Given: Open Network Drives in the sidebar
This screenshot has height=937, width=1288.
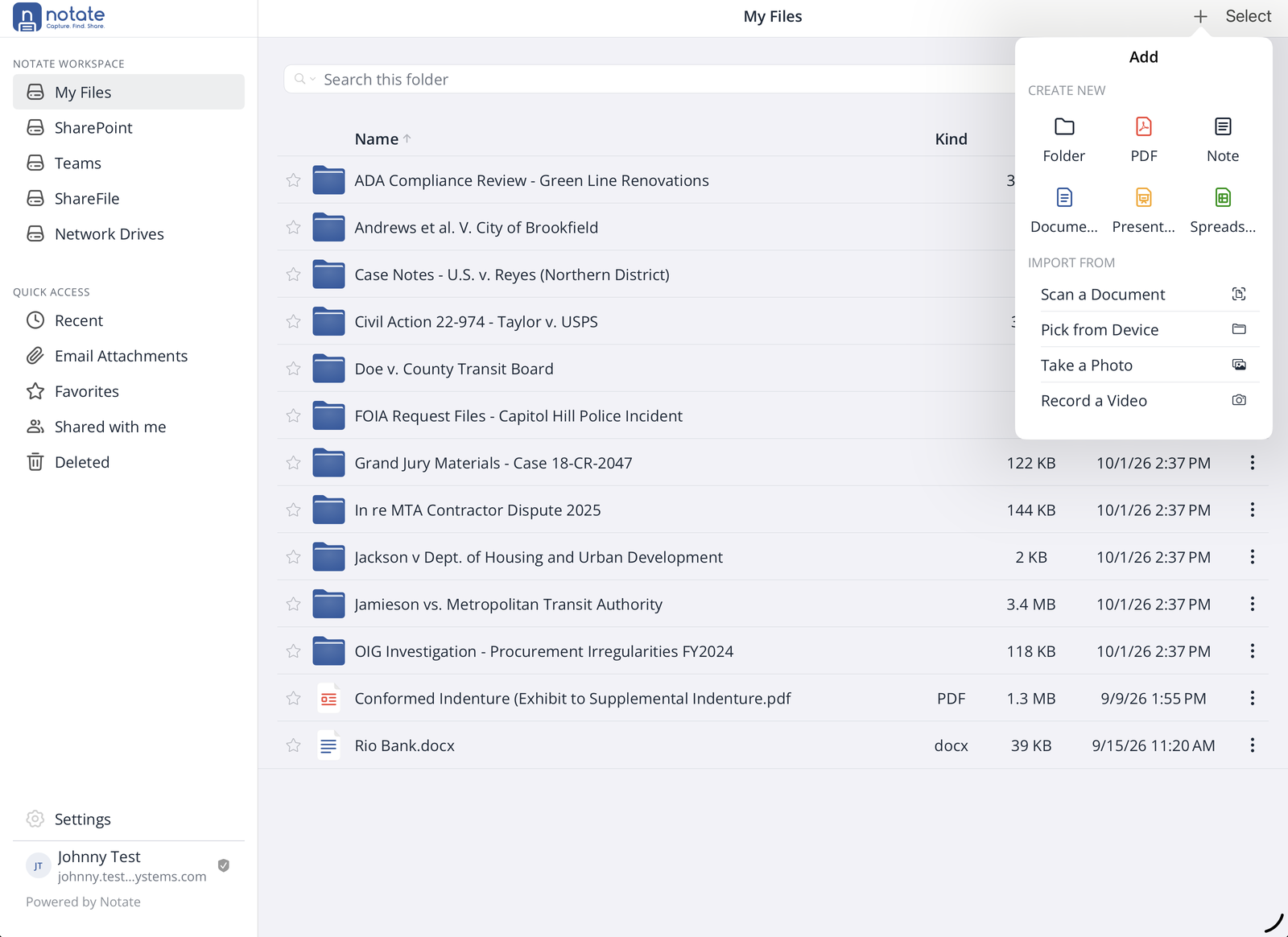Looking at the screenshot, I should [x=129, y=234].
